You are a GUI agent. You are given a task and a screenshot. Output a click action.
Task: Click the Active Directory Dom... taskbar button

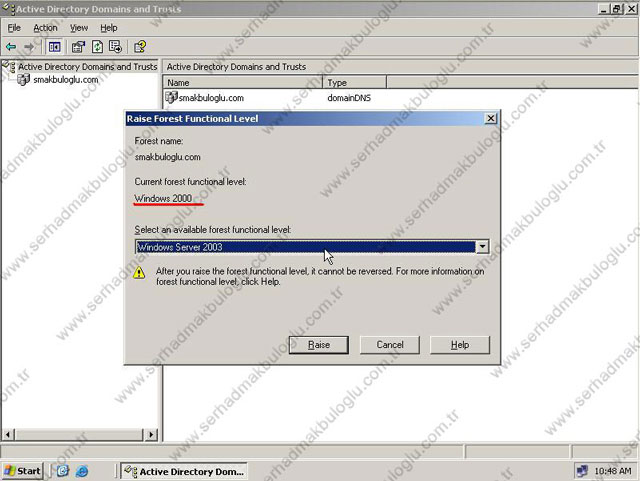[184, 471]
